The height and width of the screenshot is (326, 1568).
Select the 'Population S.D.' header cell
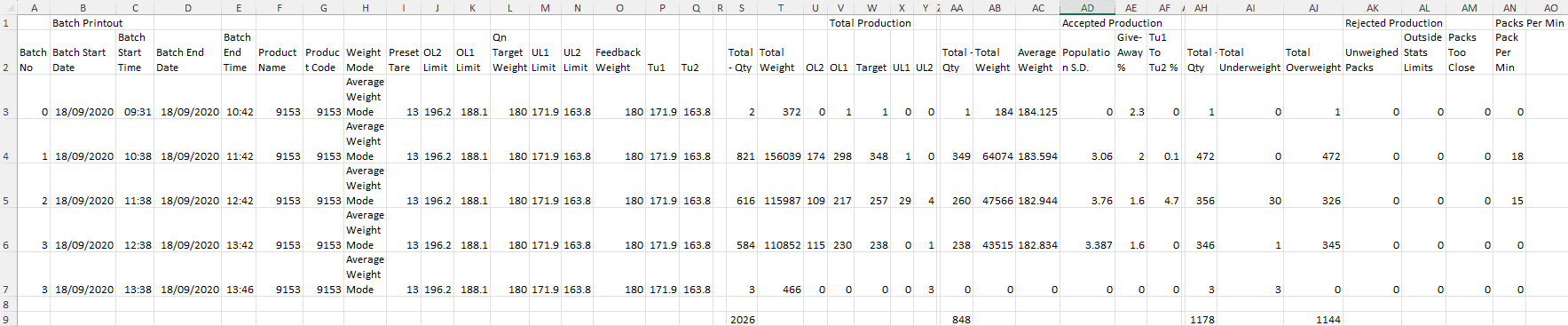1087,52
